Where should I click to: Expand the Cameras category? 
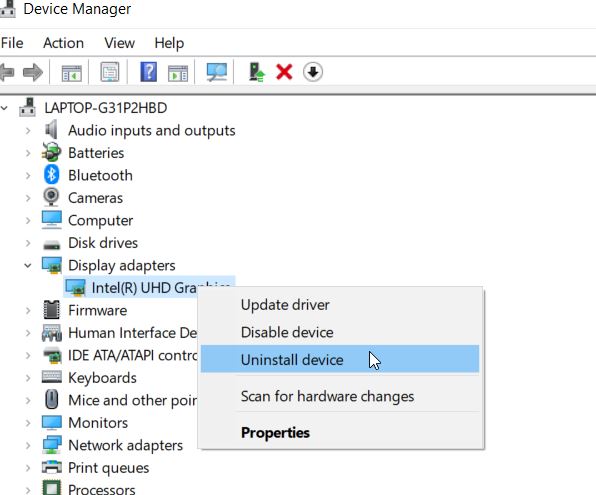(28, 198)
